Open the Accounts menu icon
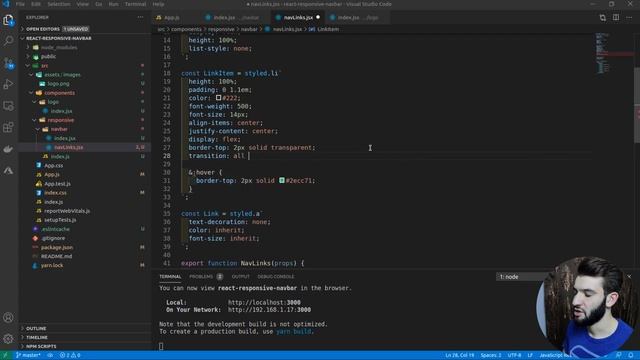This screenshot has width=640, height=360. click(8, 318)
